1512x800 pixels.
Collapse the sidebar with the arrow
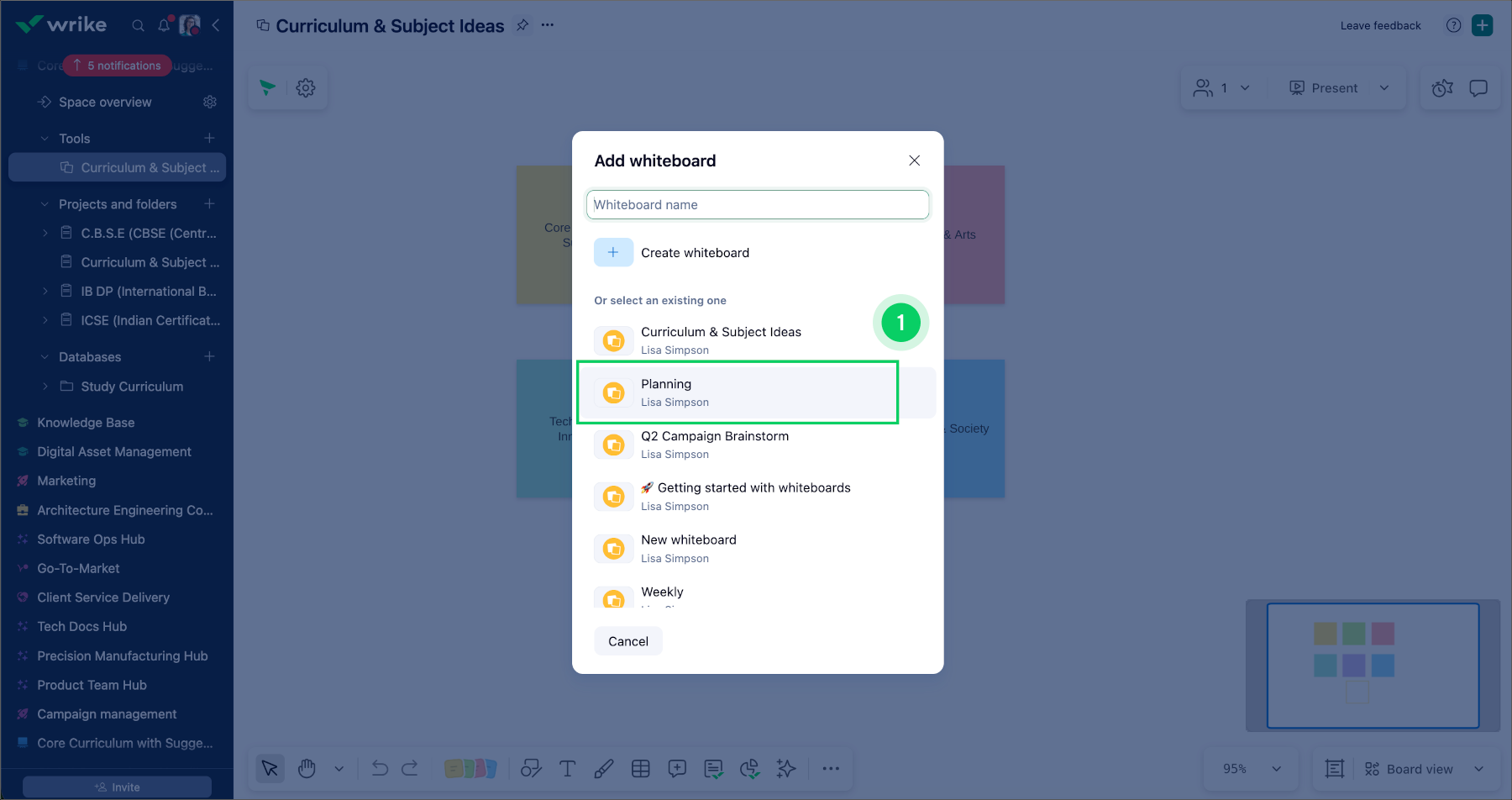point(216,25)
